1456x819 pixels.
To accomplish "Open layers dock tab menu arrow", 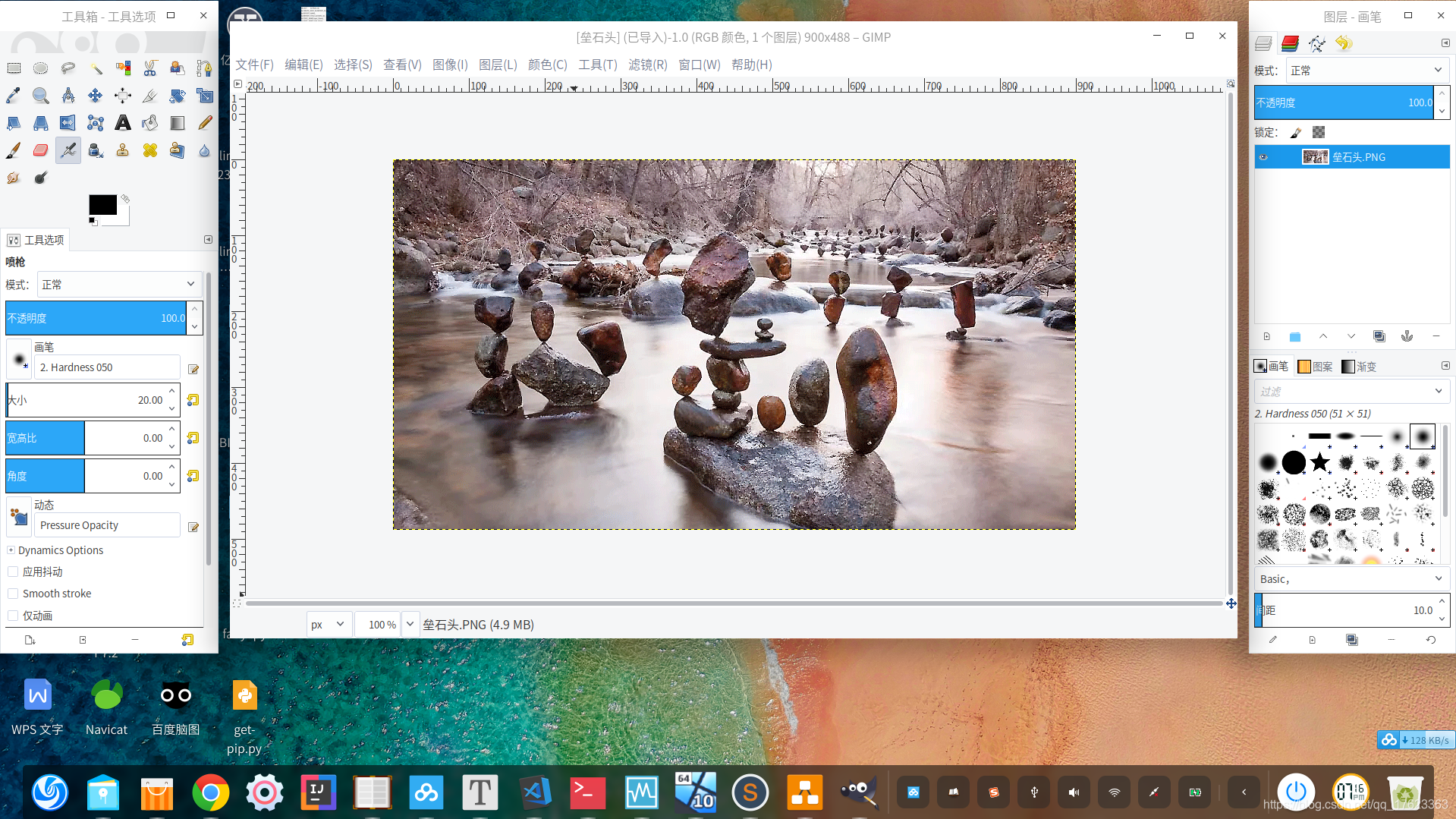I will tap(1445, 43).
